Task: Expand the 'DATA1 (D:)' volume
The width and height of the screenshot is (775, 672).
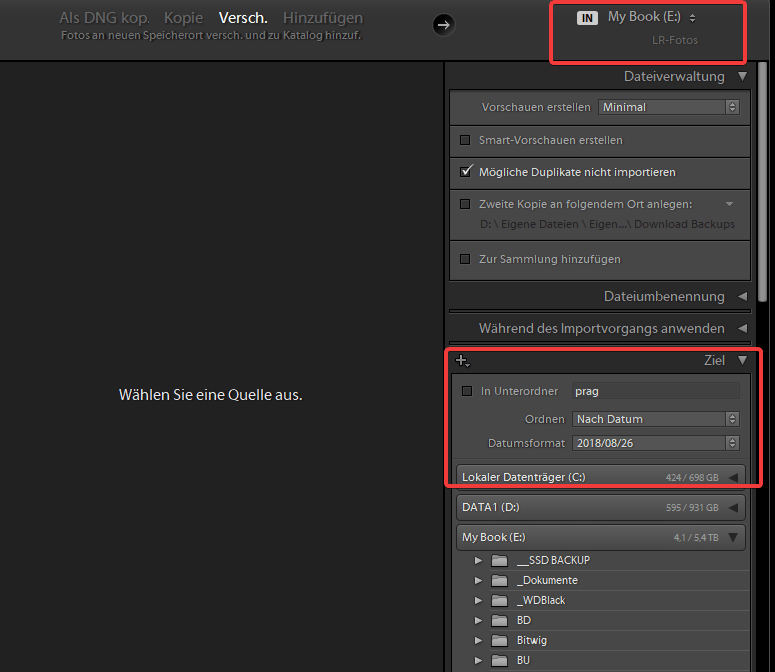Action: click(733, 507)
